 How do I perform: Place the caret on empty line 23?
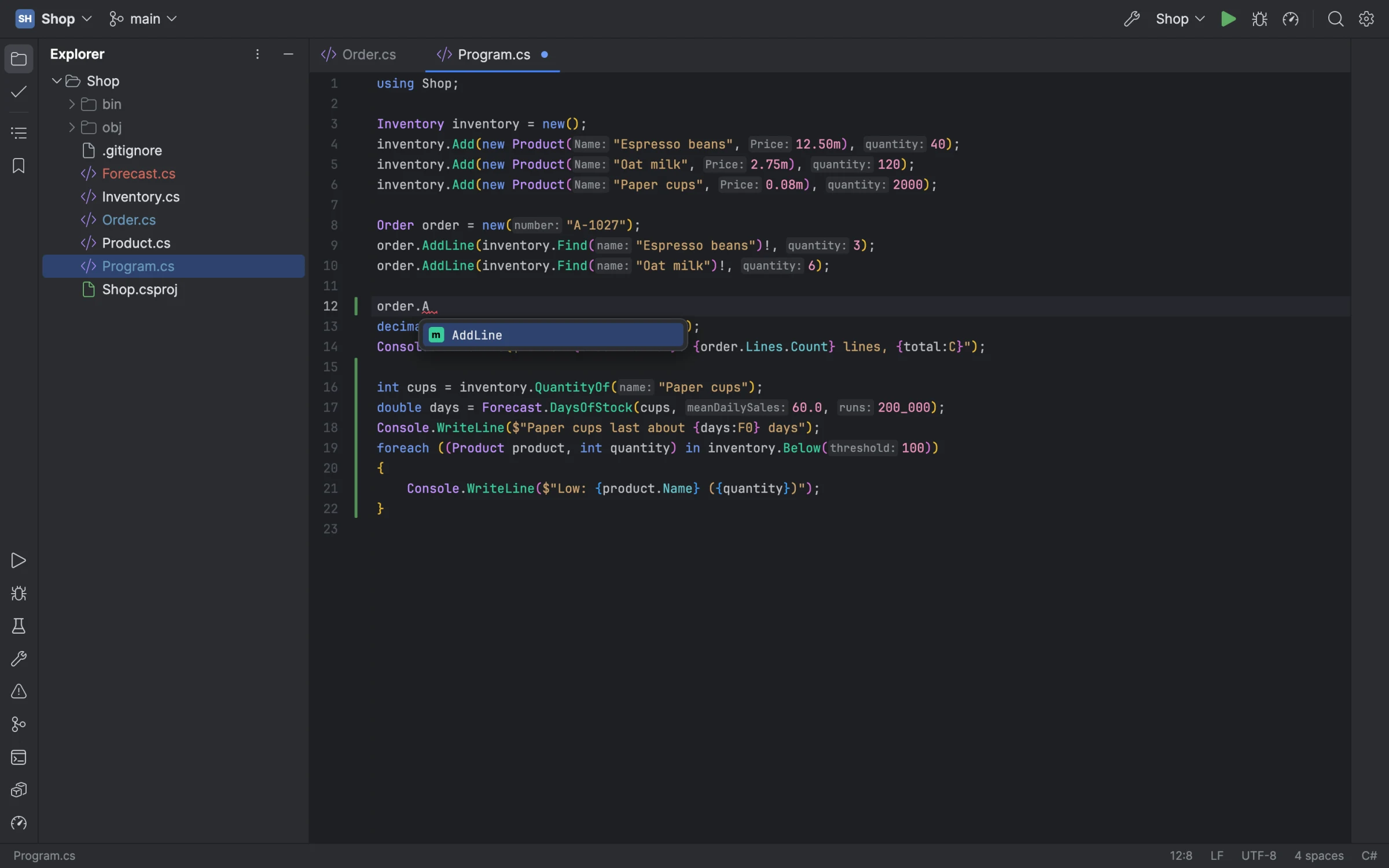coord(860,529)
